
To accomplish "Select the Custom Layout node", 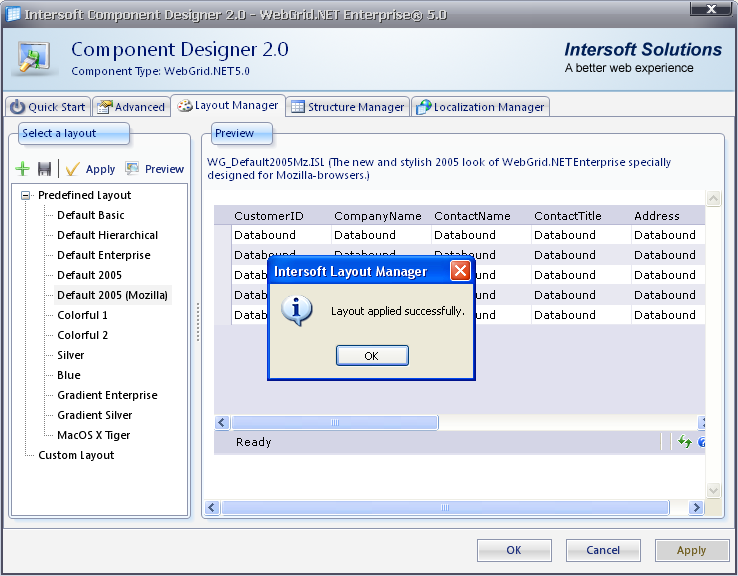I will (76, 455).
